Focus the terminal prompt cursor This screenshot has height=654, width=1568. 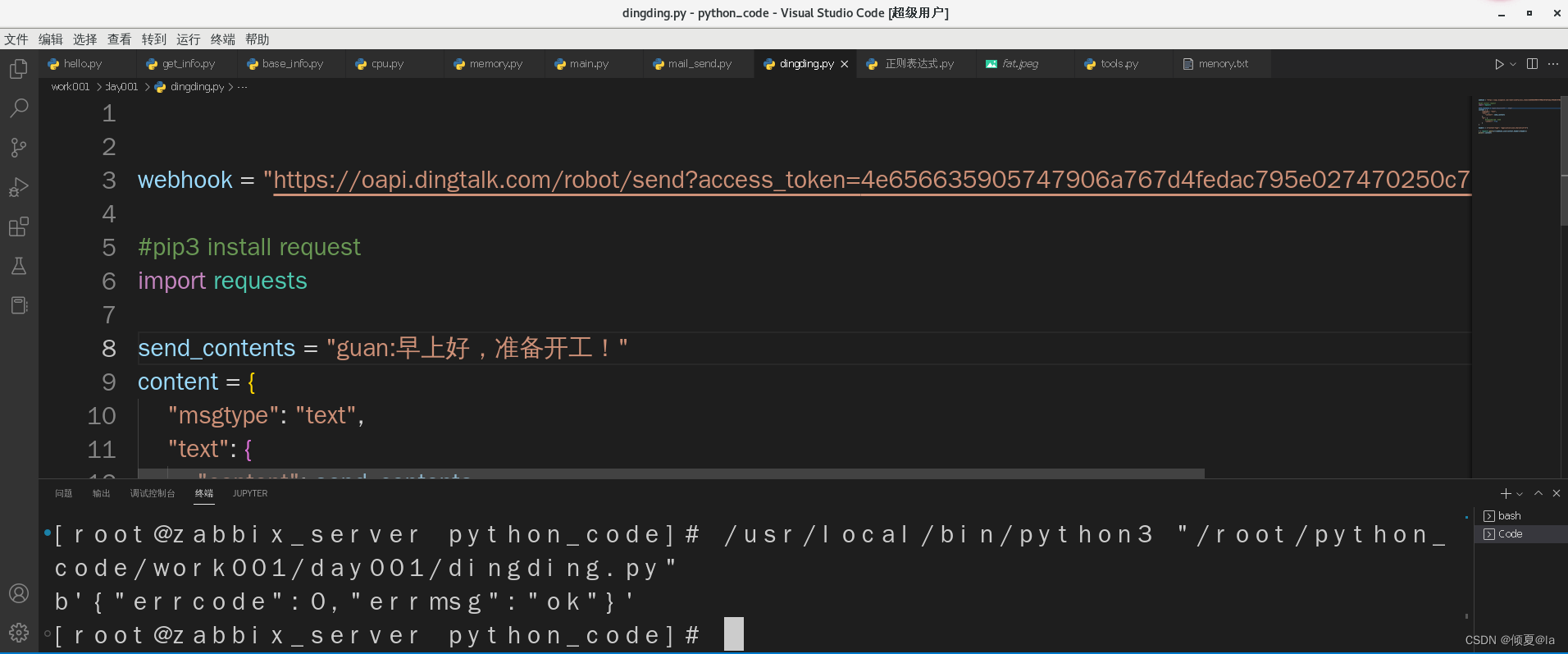coord(734,634)
